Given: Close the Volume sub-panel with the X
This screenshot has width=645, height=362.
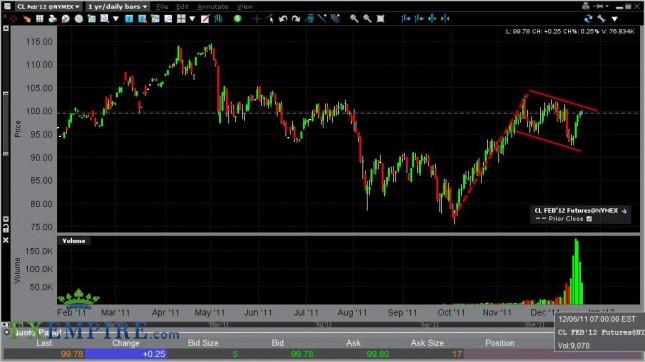Looking at the screenshot, I should (x=6, y=239).
